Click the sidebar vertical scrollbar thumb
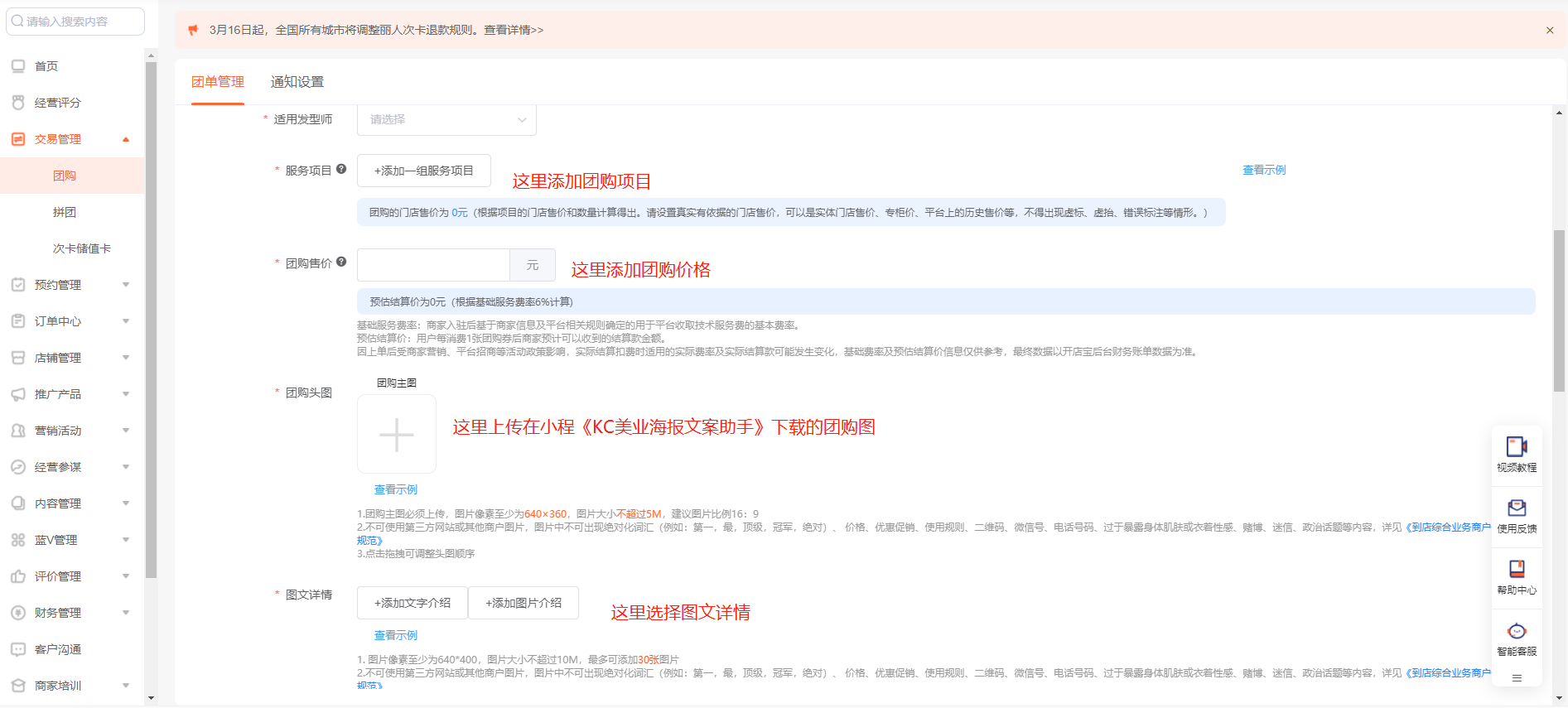1568x708 pixels. (x=151, y=320)
